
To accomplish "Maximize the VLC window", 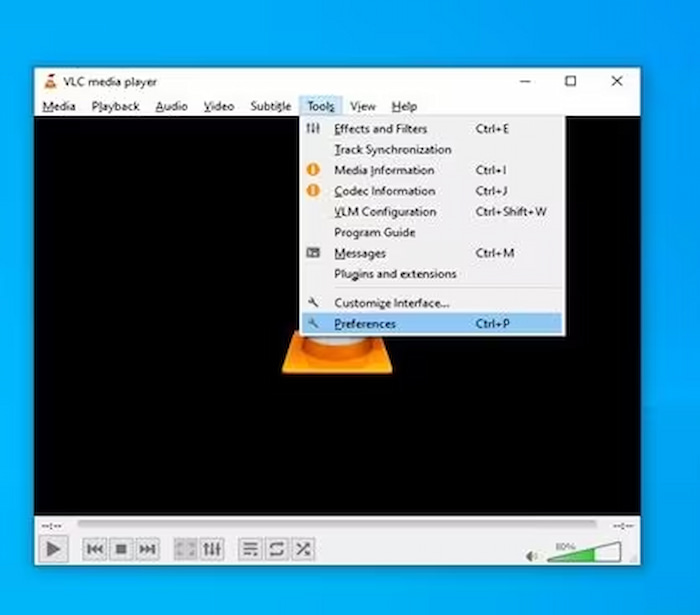I will [571, 81].
